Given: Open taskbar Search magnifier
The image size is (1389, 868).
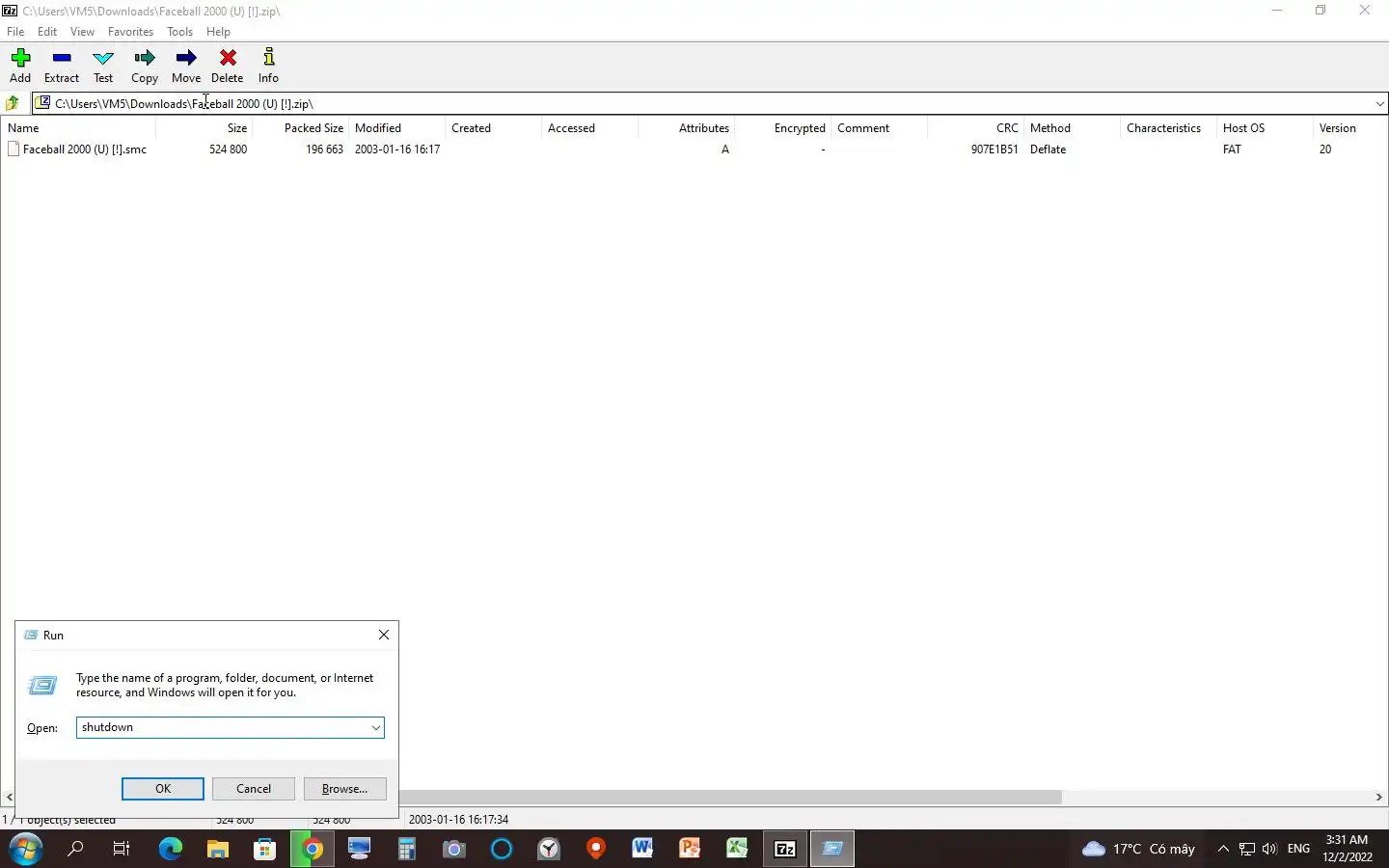Looking at the screenshot, I should [x=74, y=849].
